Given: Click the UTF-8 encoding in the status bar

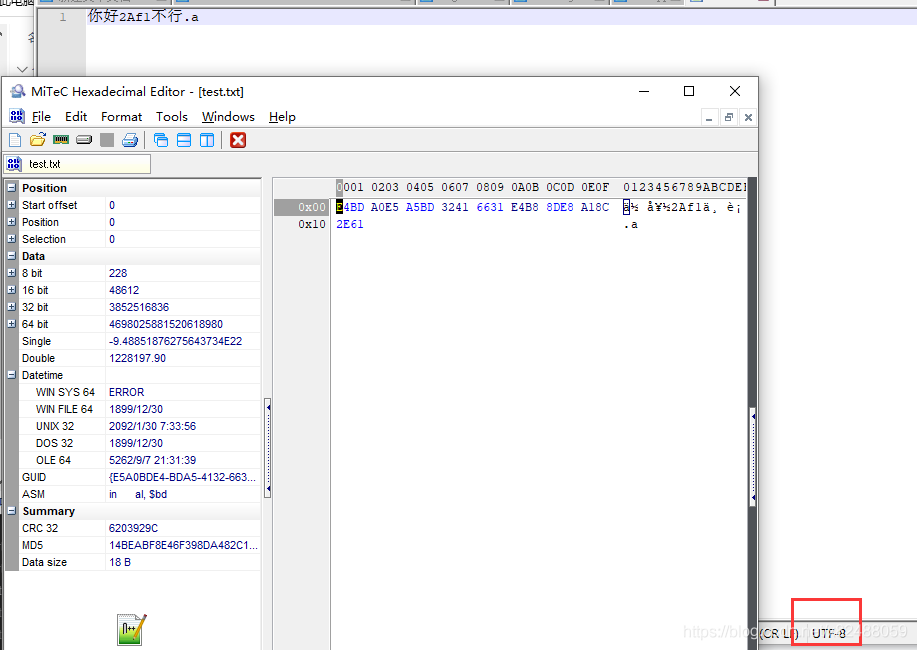Looking at the screenshot, I should pos(828,633).
